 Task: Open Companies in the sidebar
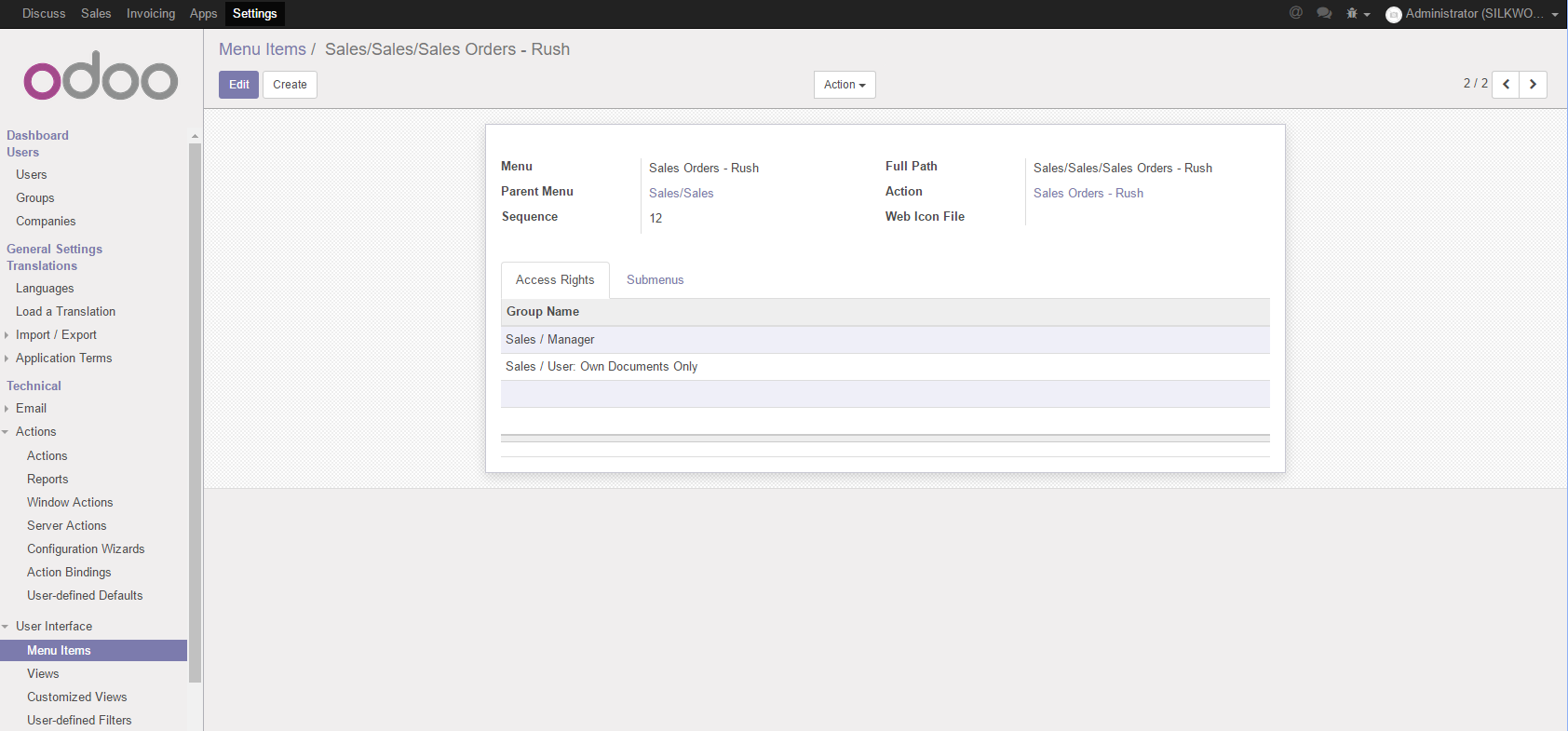pyautogui.click(x=46, y=222)
